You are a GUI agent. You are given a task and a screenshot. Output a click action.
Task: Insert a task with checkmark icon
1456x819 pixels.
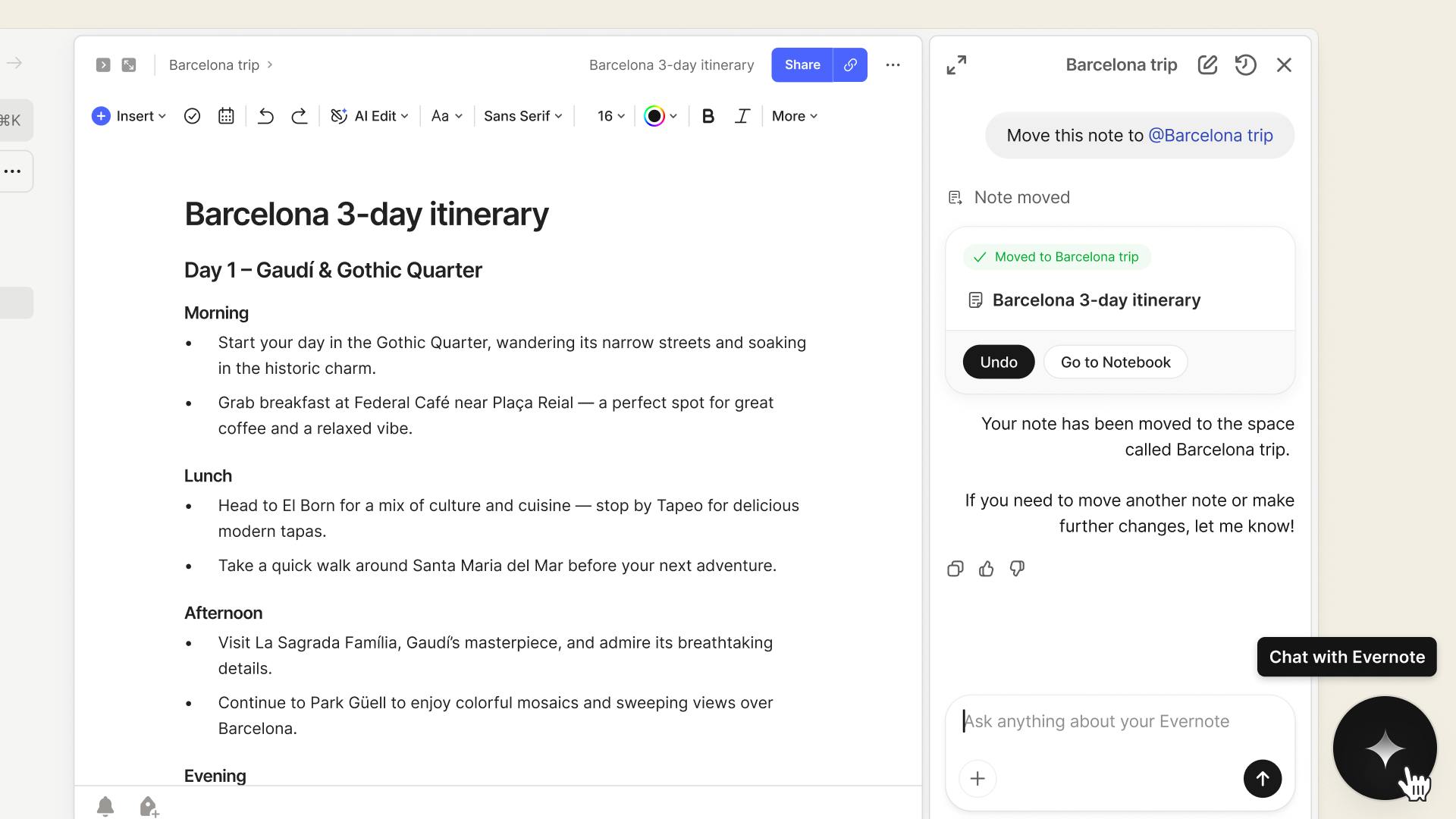point(192,116)
